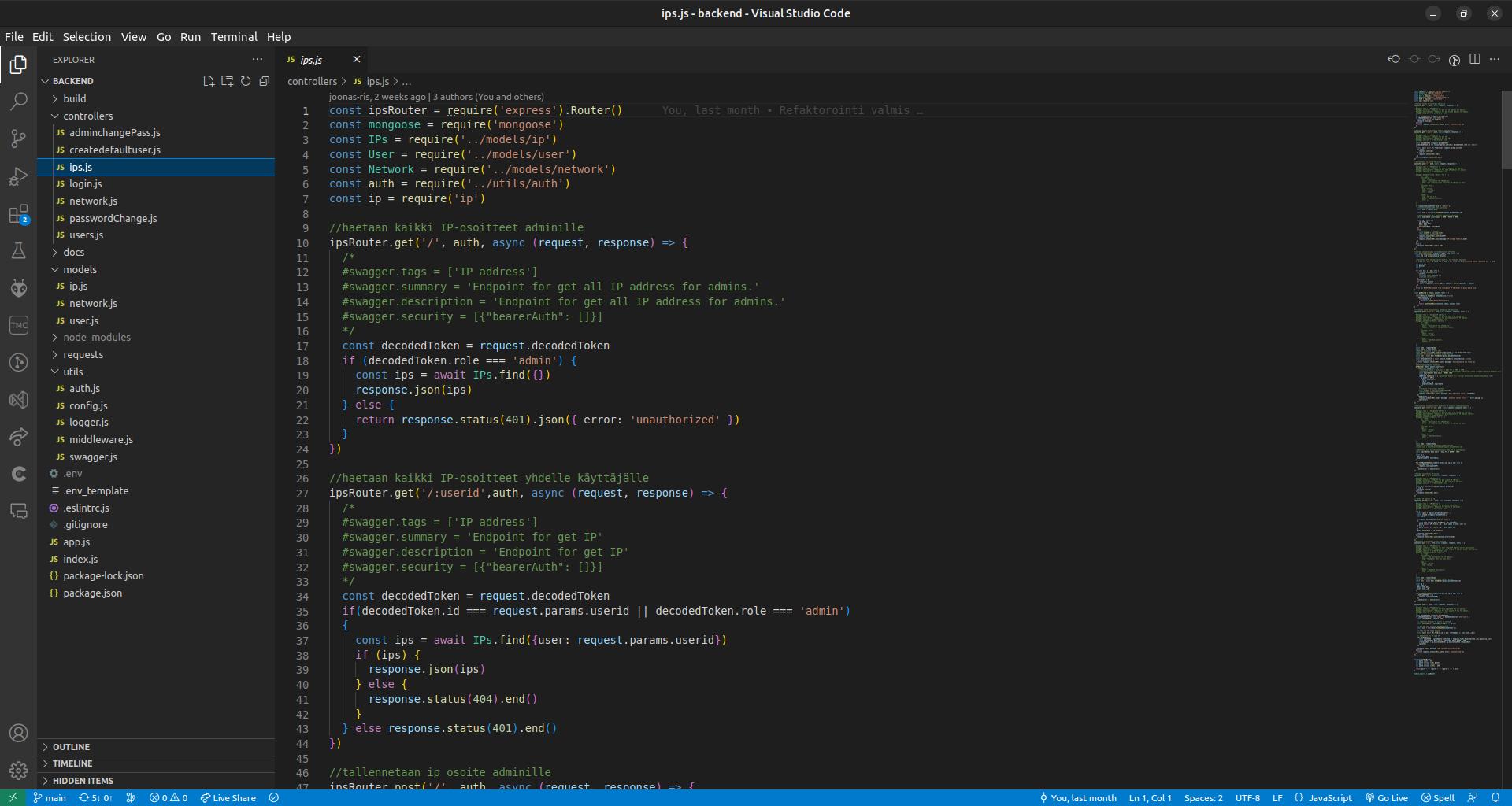Expand the OUTLINE section
This screenshot has width=1512, height=806.
71,746
